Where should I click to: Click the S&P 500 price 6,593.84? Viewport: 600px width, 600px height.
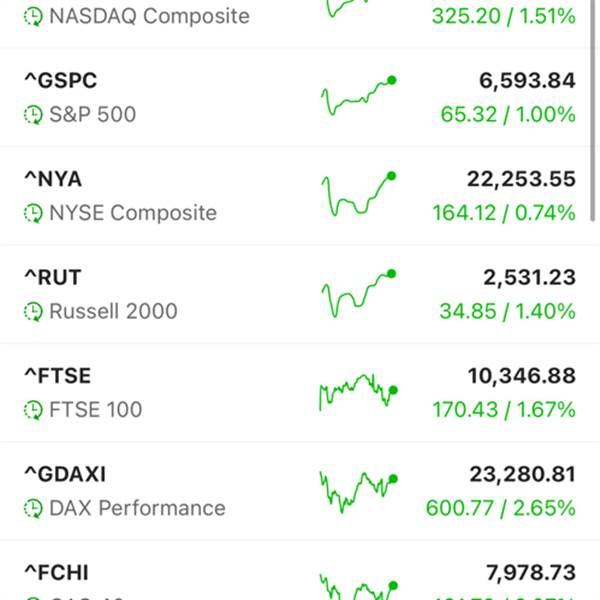click(x=522, y=81)
